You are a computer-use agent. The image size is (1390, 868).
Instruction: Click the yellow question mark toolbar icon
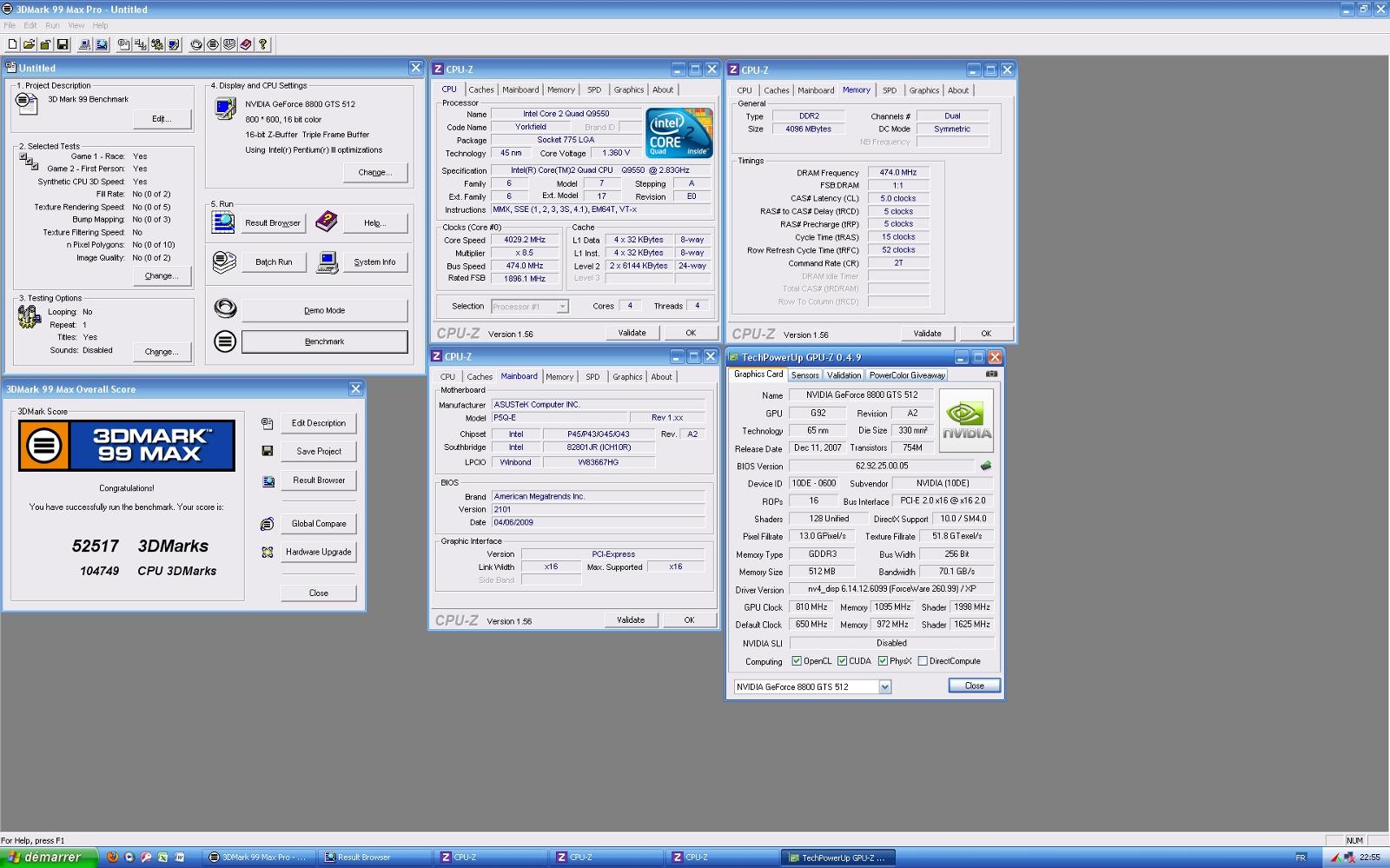[262, 44]
